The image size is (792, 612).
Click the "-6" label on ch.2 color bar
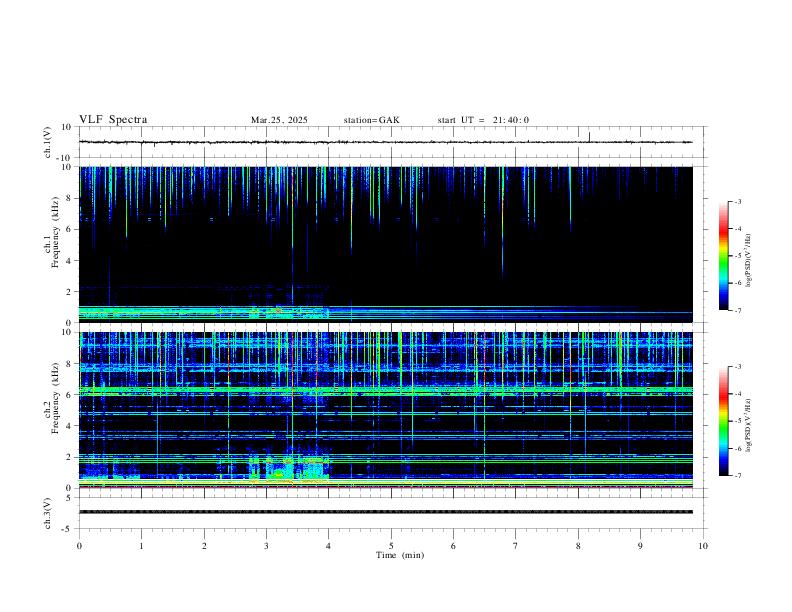[x=737, y=448]
